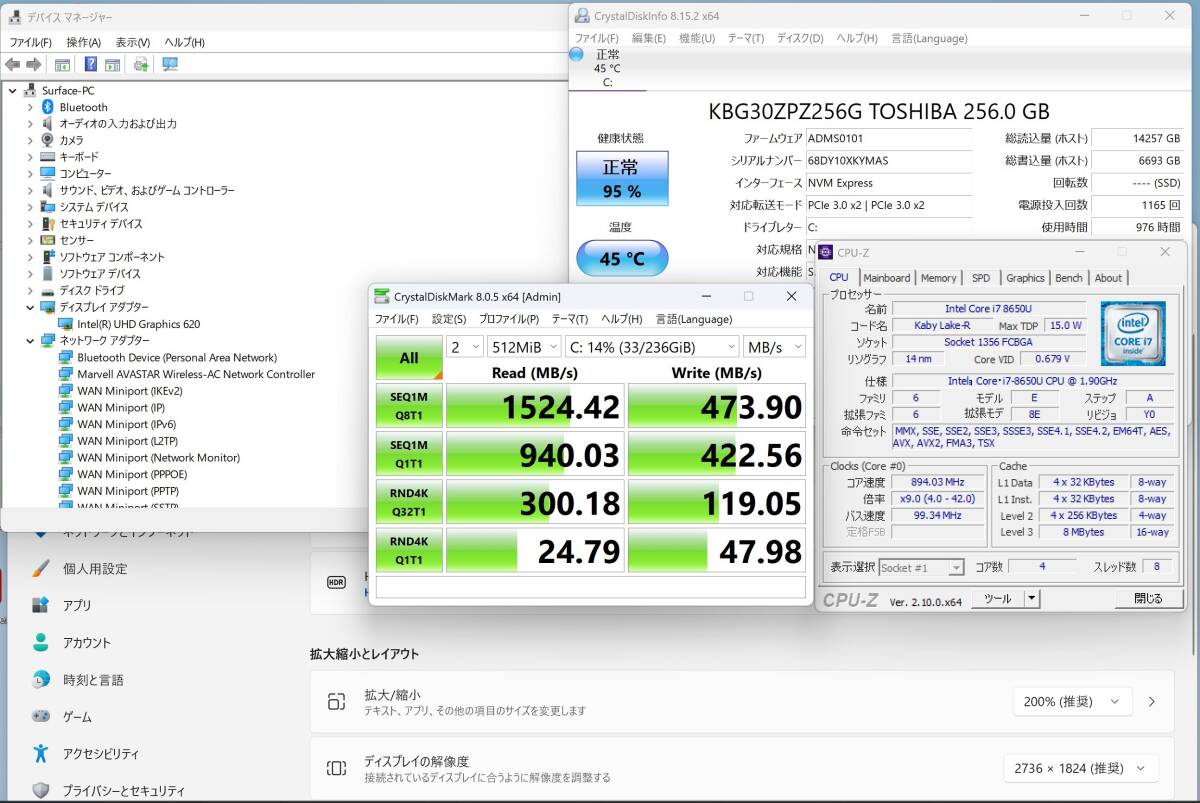Collapse the ディスプレイ アダプター category
This screenshot has width=1200, height=803.
pyautogui.click(x=30, y=307)
